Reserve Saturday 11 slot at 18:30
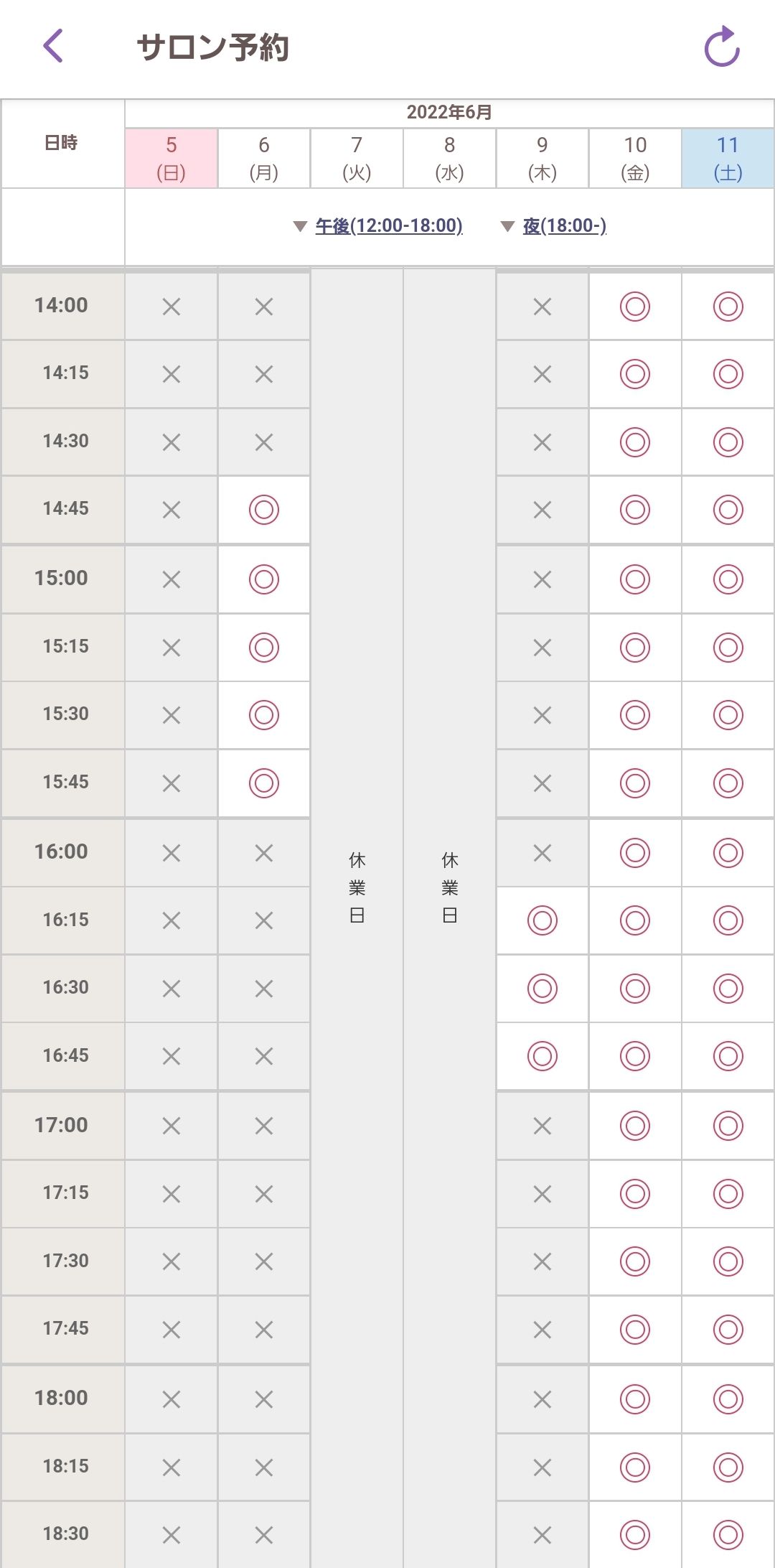The height and width of the screenshot is (1568, 775). (x=728, y=1534)
